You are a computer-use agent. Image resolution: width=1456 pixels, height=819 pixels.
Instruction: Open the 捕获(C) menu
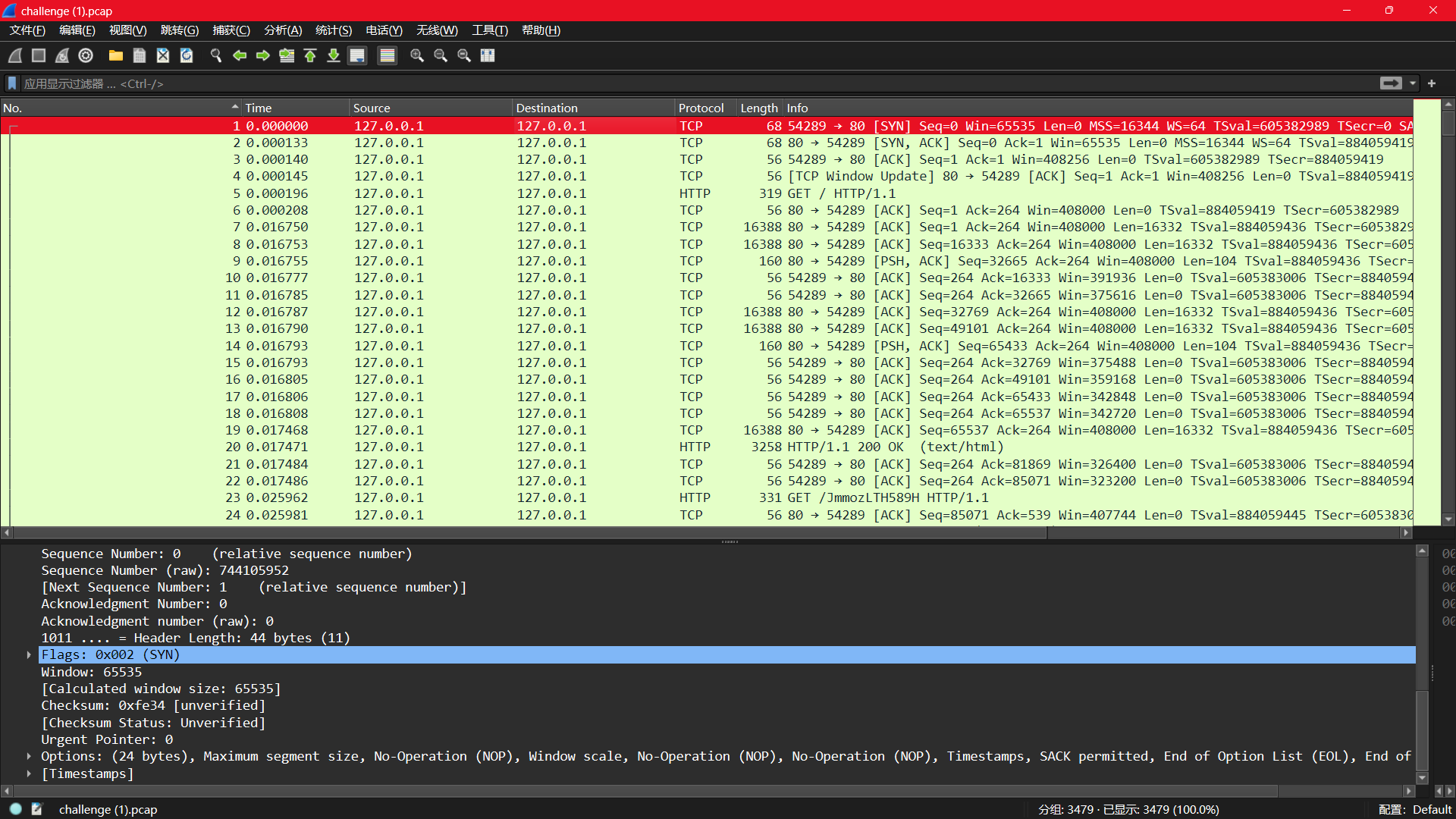(x=231, y=30)
